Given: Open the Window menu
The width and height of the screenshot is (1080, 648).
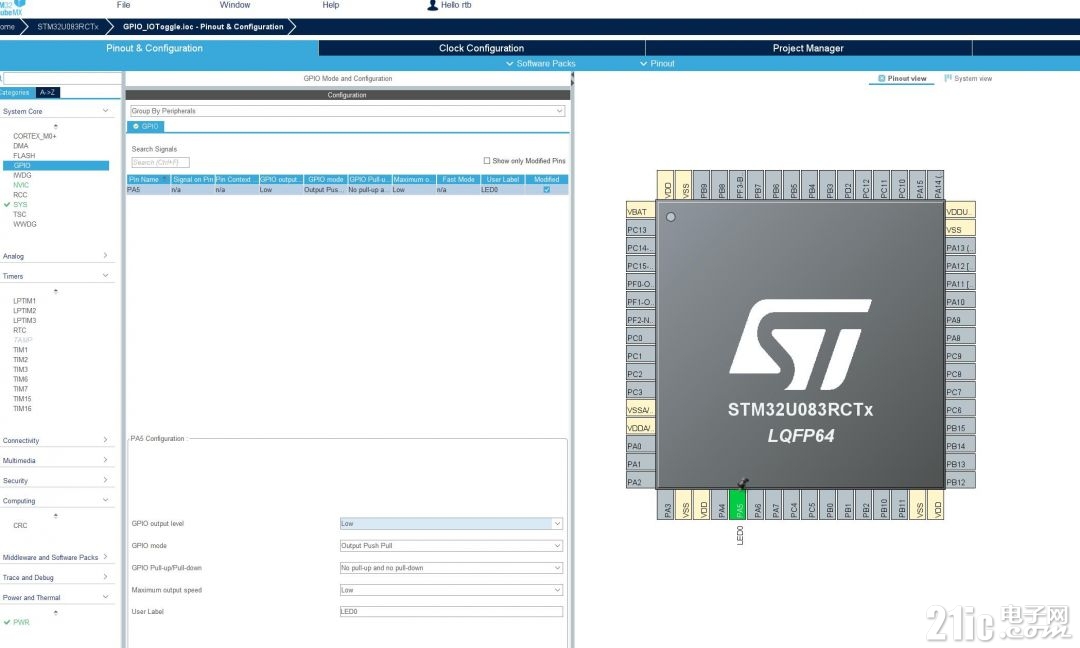Looking at the screenshot, I should (x=235, y=5).
